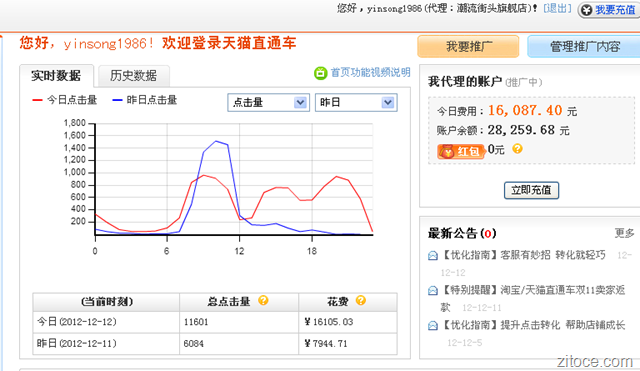Viewport: 640px width, 371px height.
Task: Click the recharge icon on 我要充值
Action: tap(587, 10)
